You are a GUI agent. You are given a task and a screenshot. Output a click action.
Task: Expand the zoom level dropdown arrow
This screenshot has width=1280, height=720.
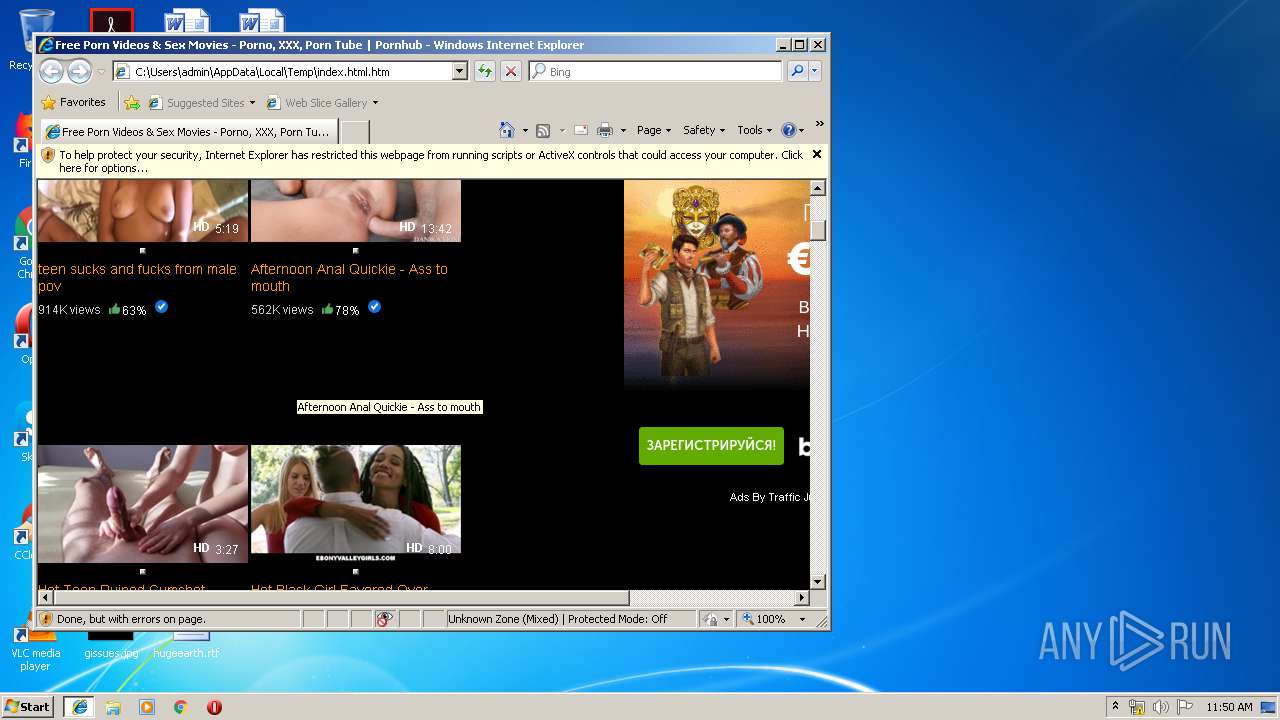pyautogui.click(x=801, y=619)
